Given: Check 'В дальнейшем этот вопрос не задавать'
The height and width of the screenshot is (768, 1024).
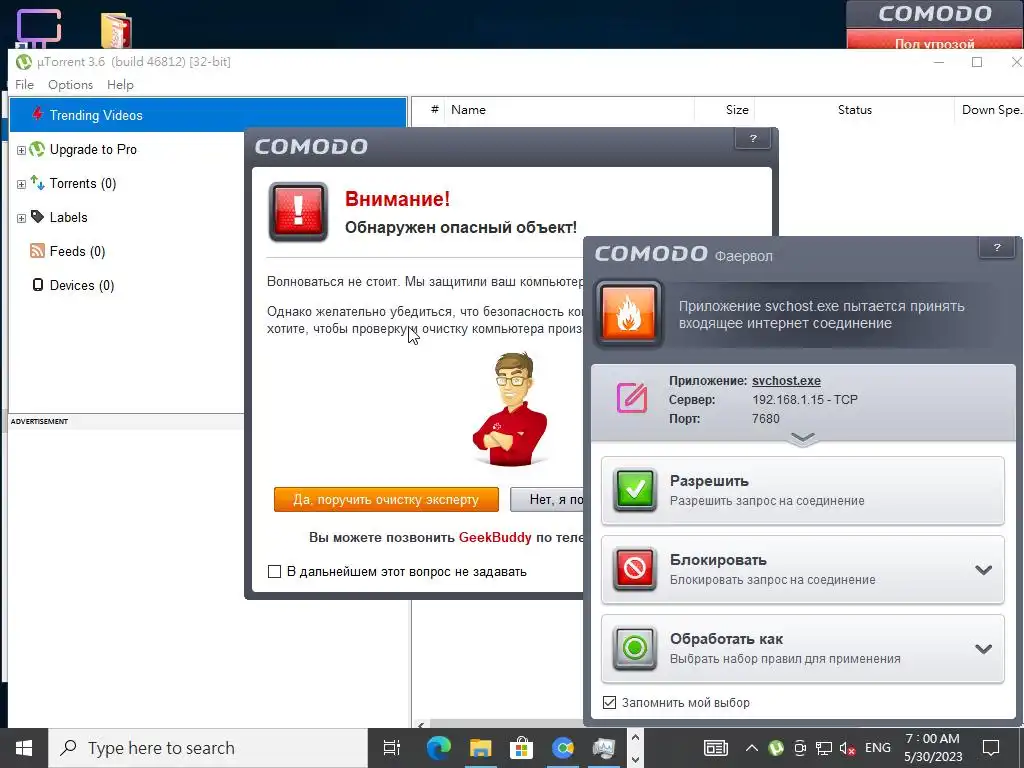Looking at the screenshot, I should (274, 571).
